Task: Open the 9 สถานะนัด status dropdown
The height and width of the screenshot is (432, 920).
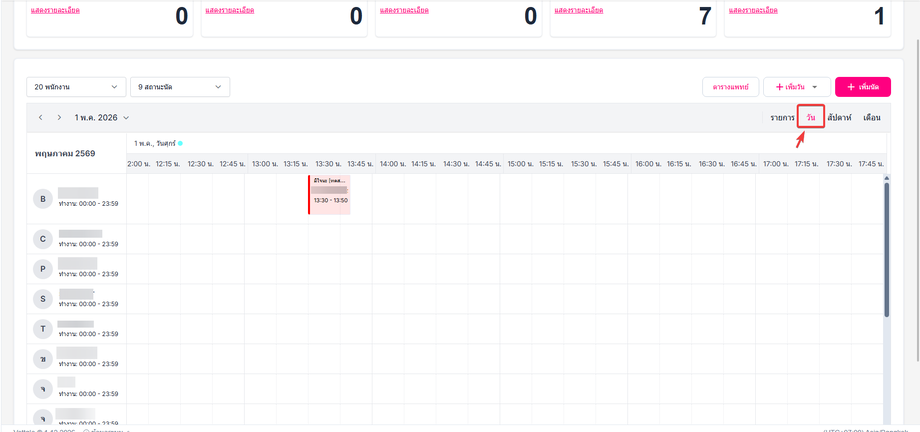Action: click(180, 87)
